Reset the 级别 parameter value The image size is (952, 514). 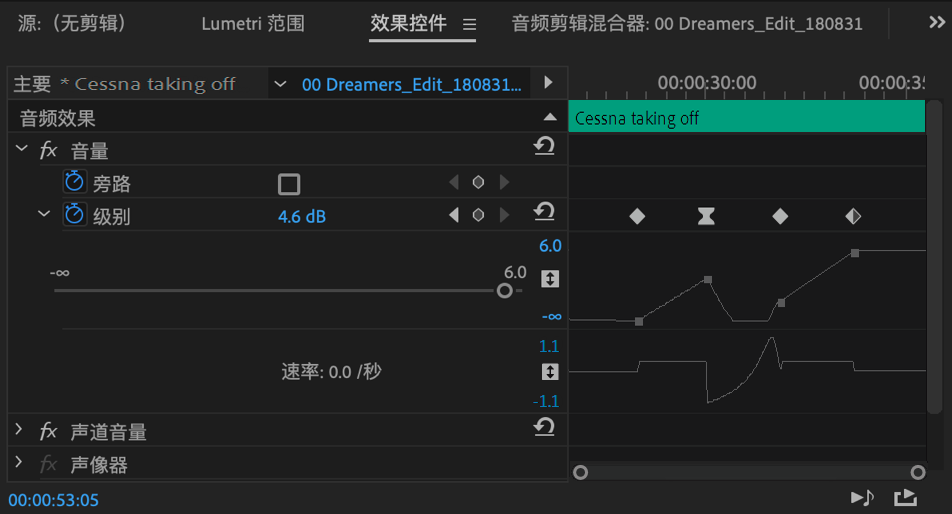pyautogui.click(x=544, y=212)
